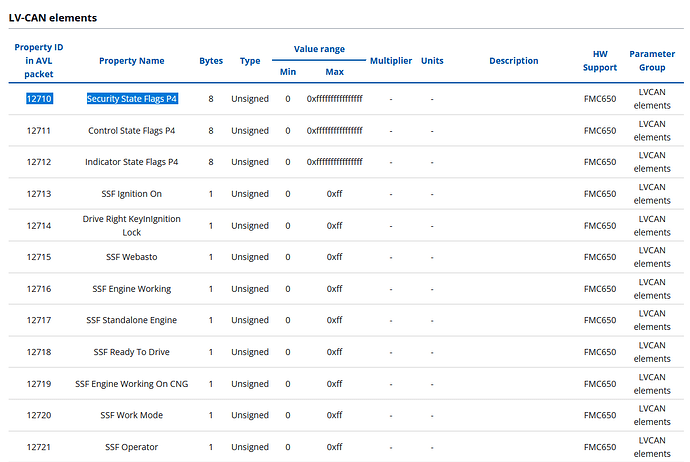Click the 'SSF Engine Working On CNG' cell

pos(132,384)
